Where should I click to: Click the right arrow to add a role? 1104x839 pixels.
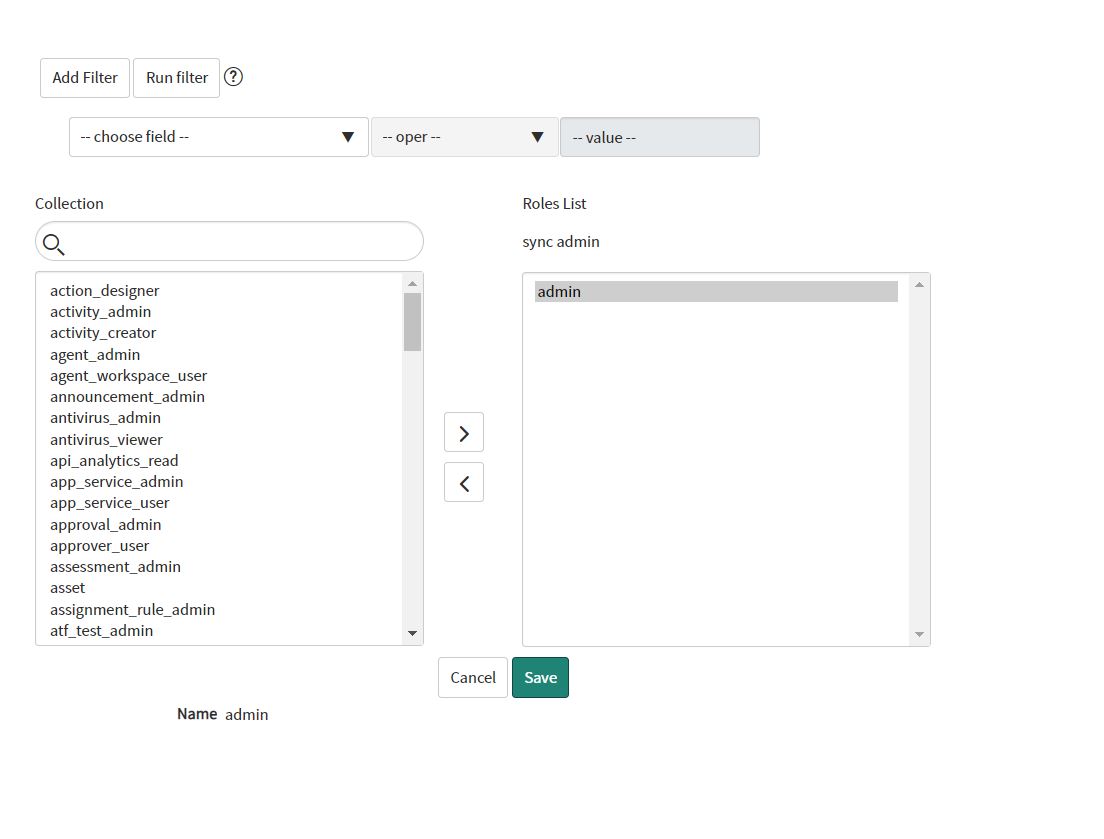tap(463, 432)
